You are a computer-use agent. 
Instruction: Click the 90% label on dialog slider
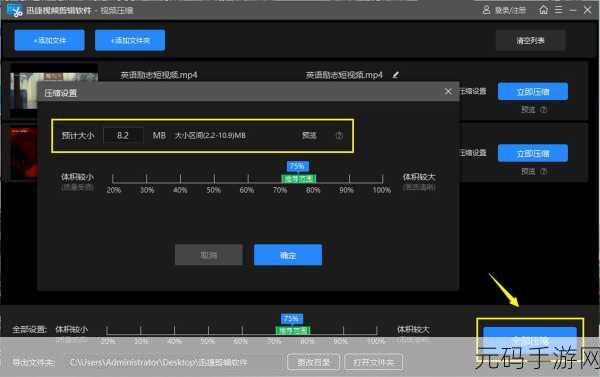(346, 190)
